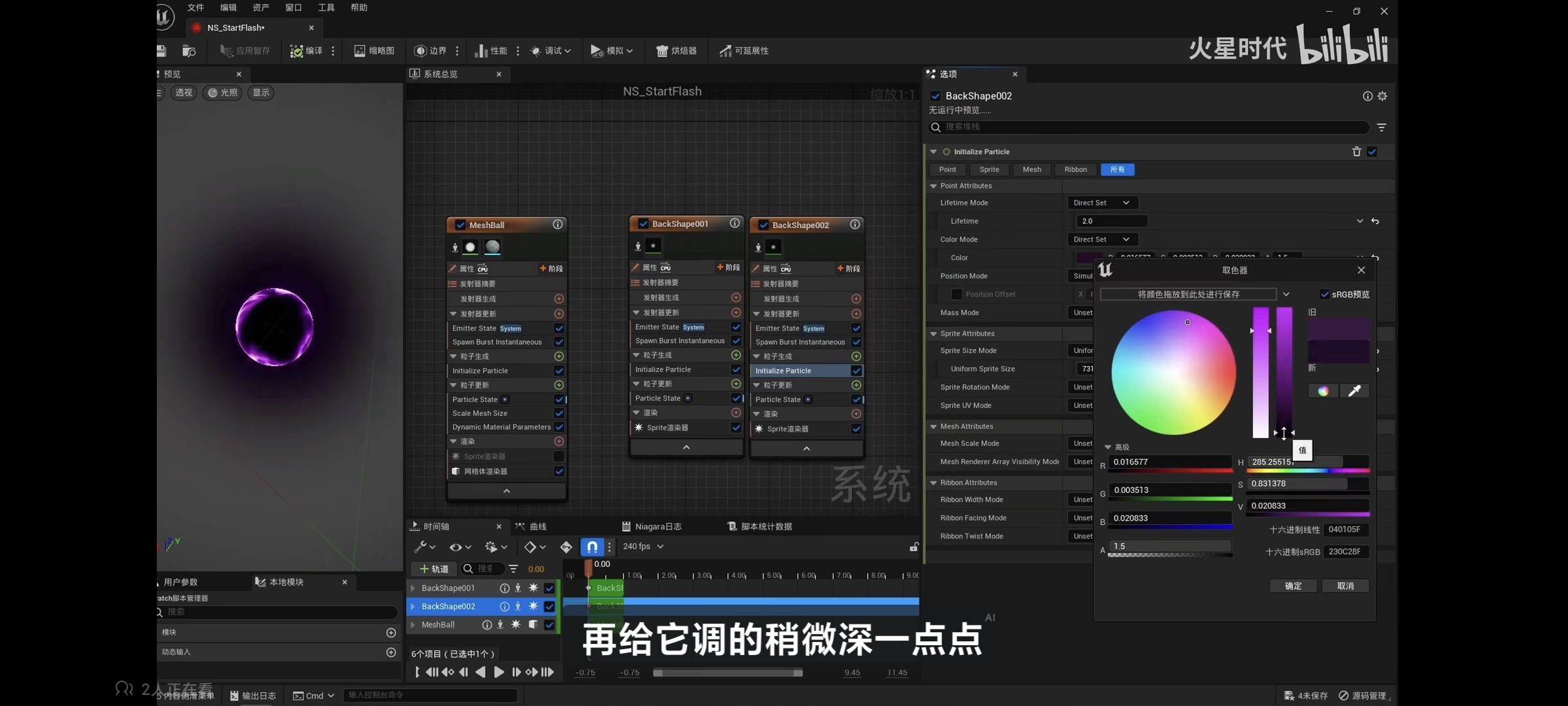
Task: Click the 取消 button in the color picker
Action: tap(1345, 586)
